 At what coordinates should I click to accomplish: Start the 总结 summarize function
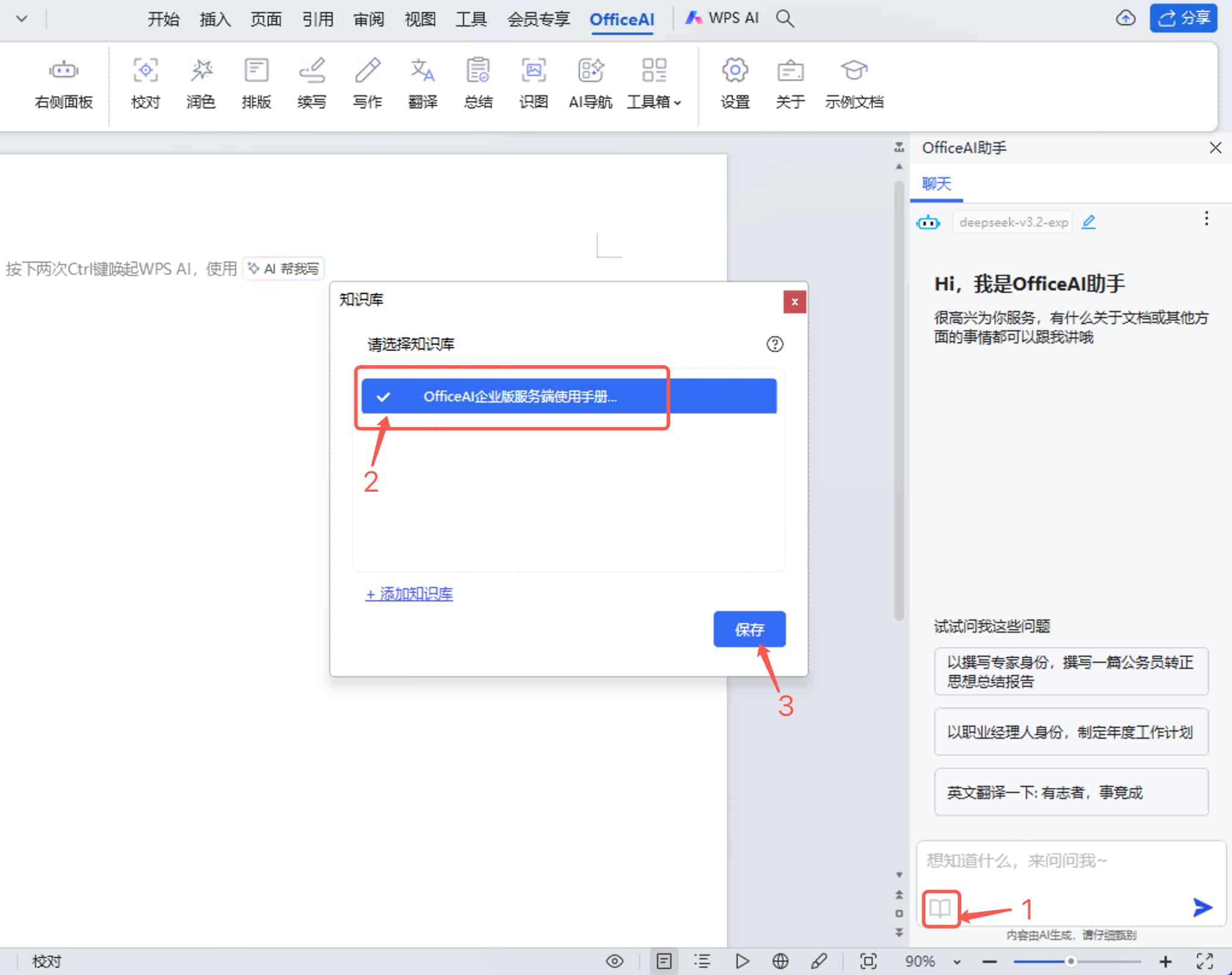478,83
